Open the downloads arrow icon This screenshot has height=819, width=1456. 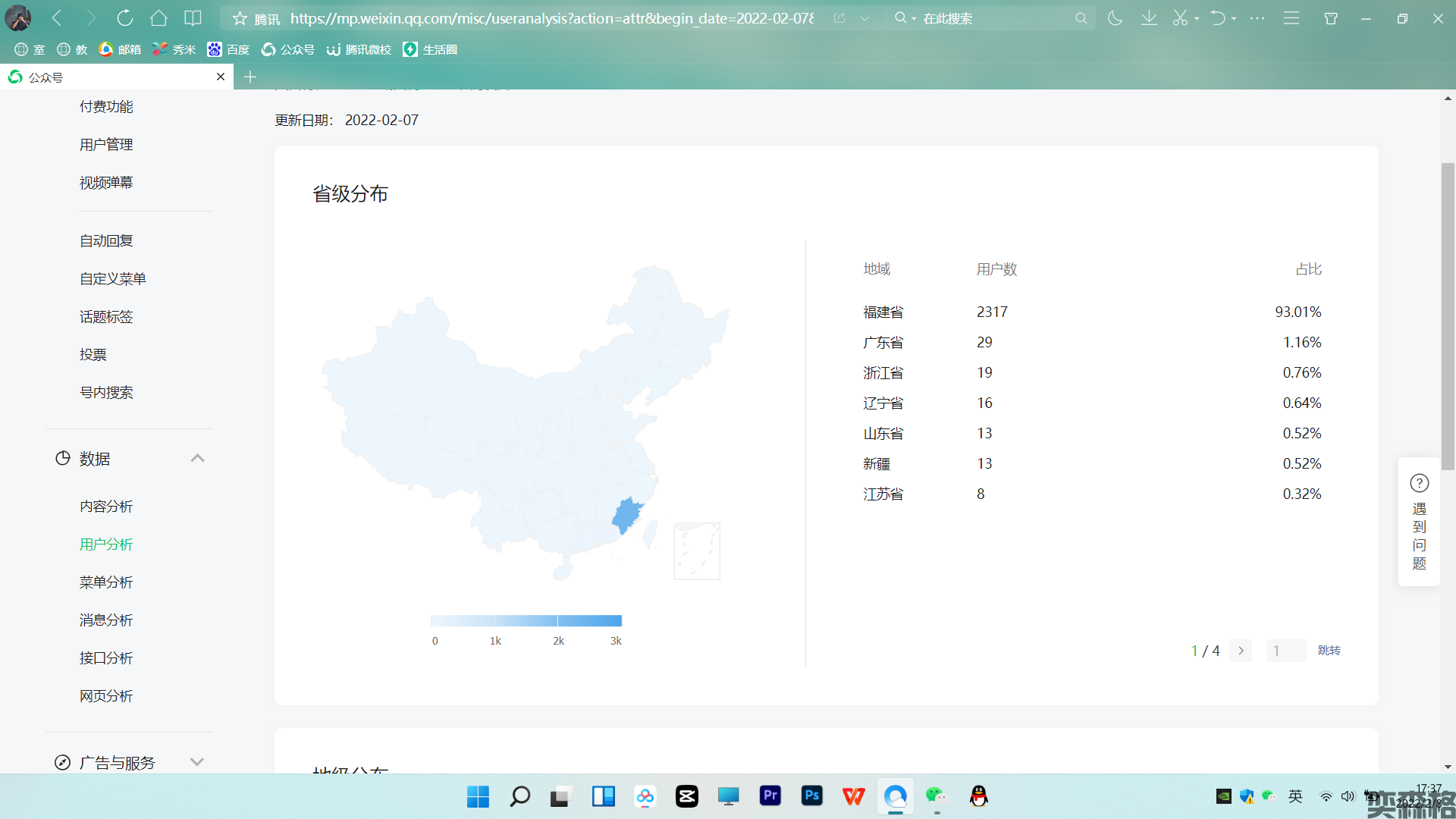[x=1149, y=18]
